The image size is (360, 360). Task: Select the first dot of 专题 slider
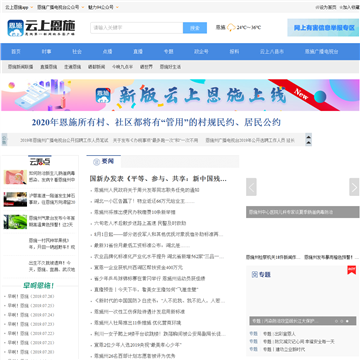pyautogui.click(x=336, y=321)
